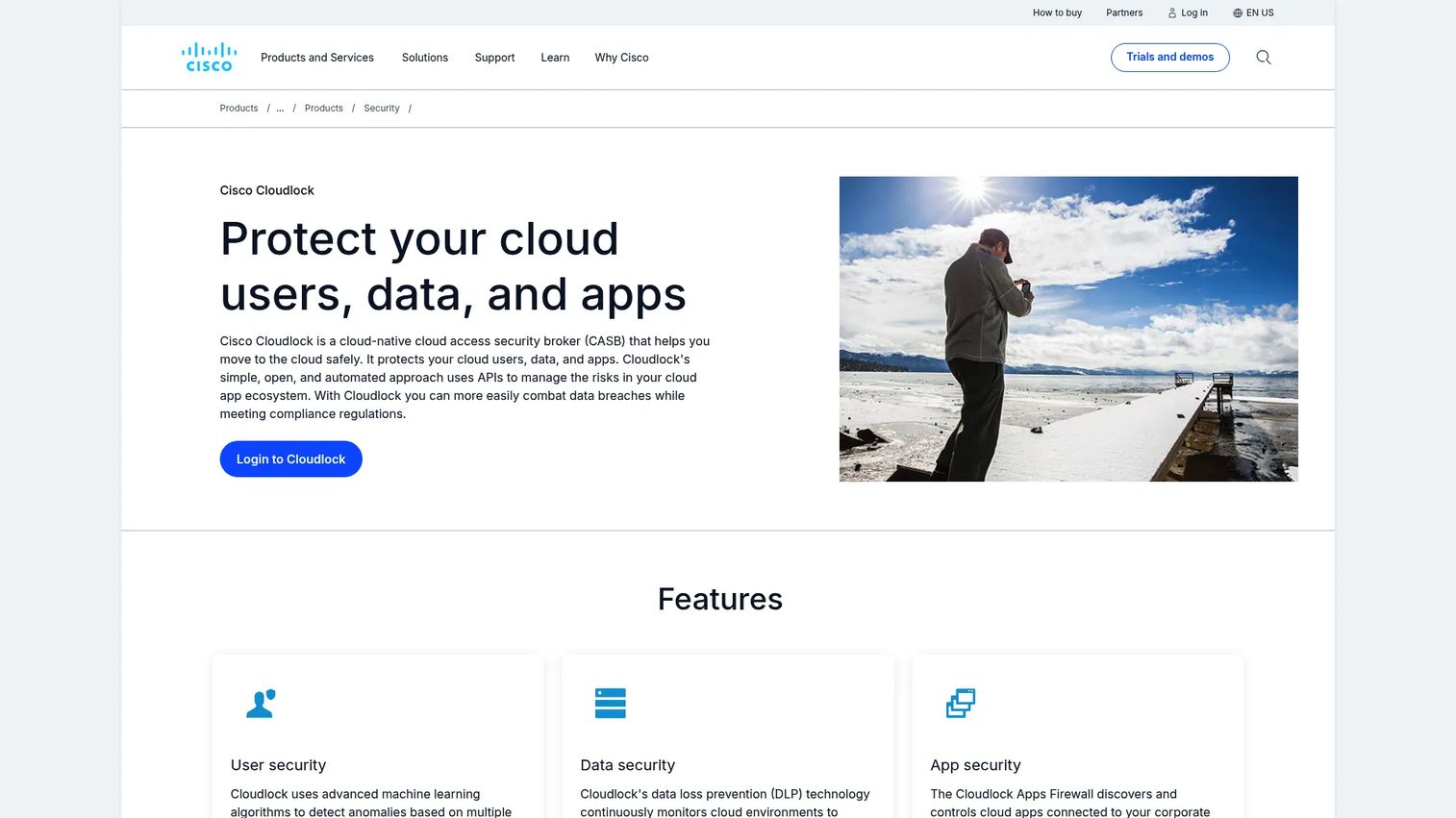
Task: Open the EN US language selector
Action: click(1253, 12)
